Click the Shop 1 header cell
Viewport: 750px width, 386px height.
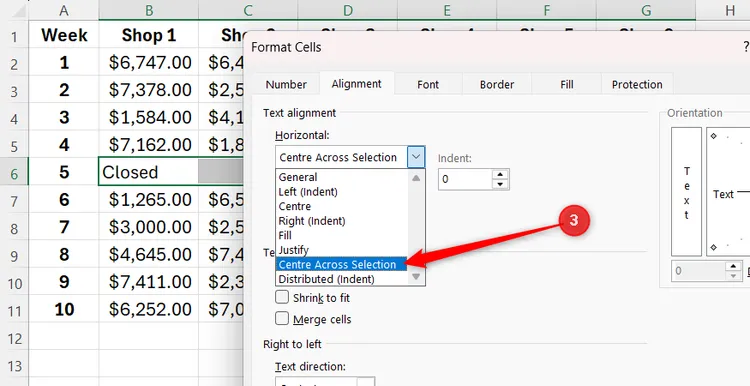click(149, 35)
